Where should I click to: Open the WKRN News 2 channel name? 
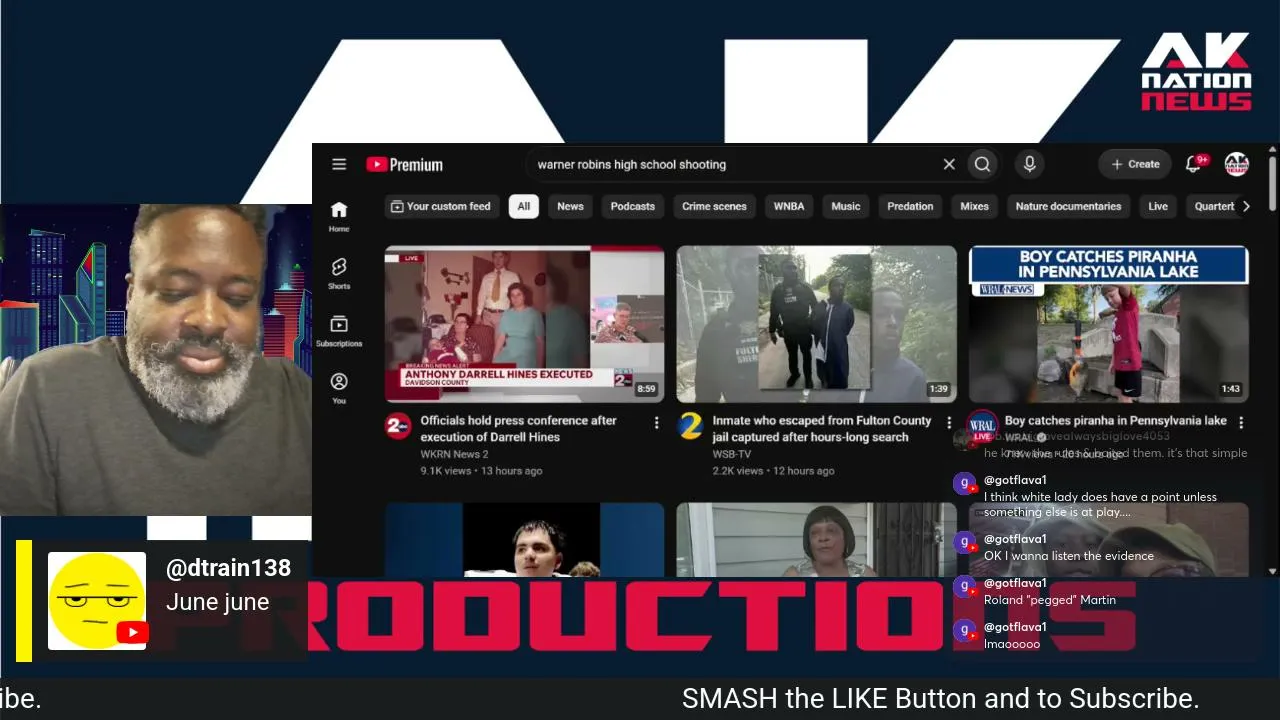(x=454, y=454)
